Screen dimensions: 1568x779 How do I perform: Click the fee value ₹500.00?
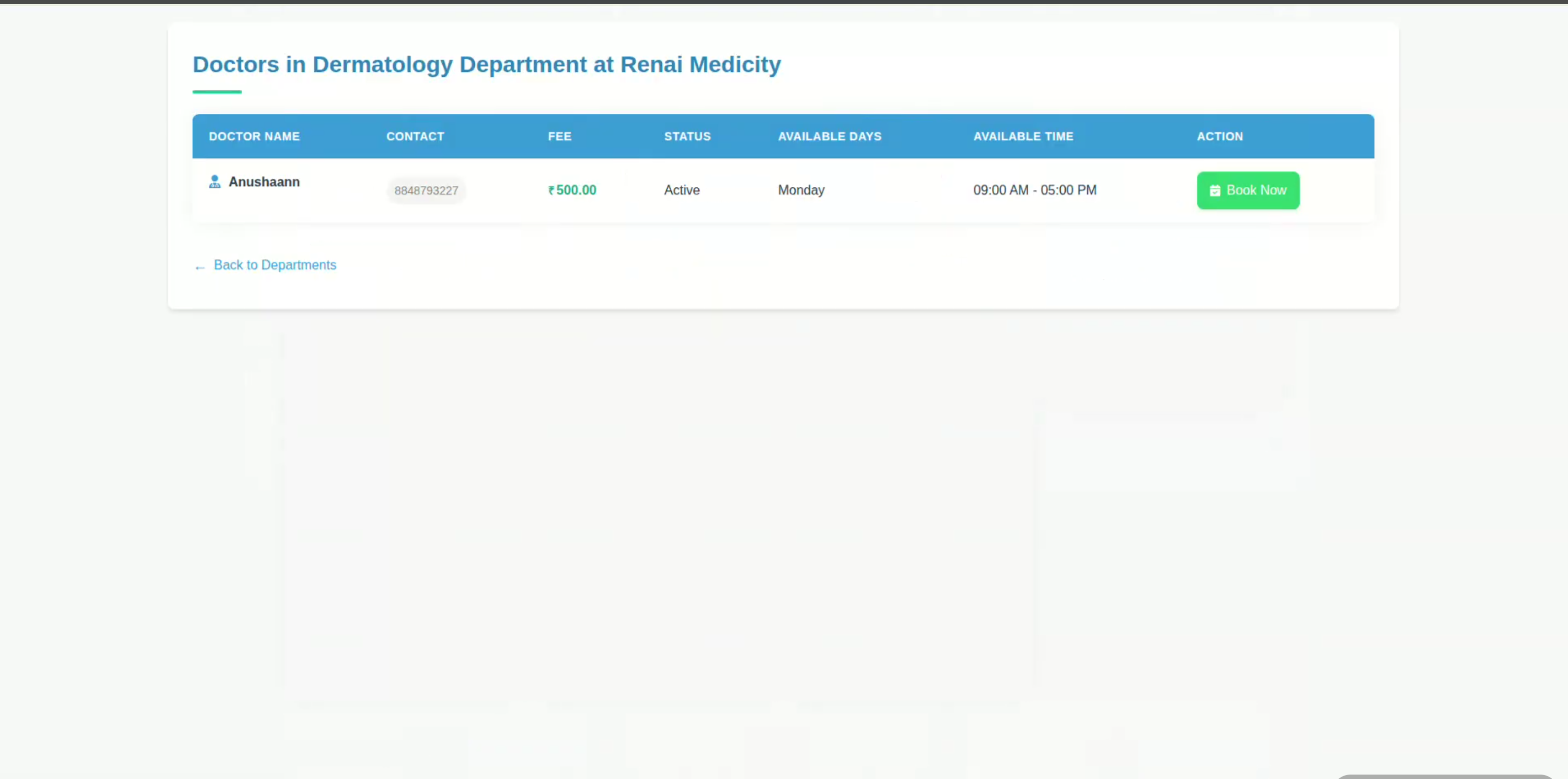[x=572, y=190]
